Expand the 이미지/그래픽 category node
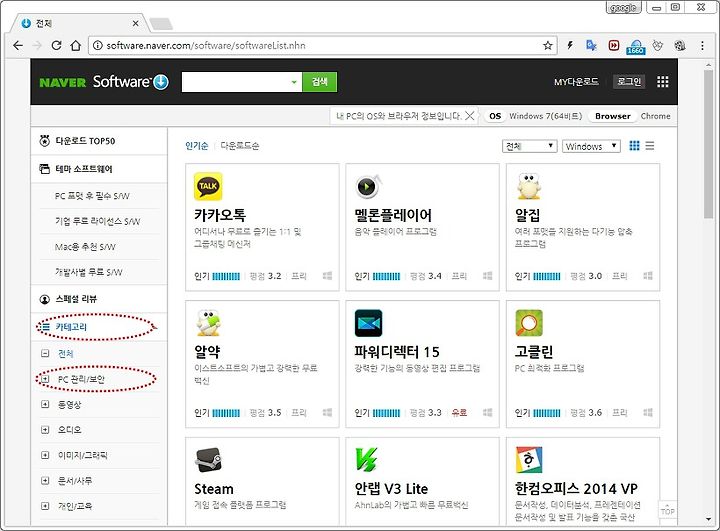 (x=45, y=455)
